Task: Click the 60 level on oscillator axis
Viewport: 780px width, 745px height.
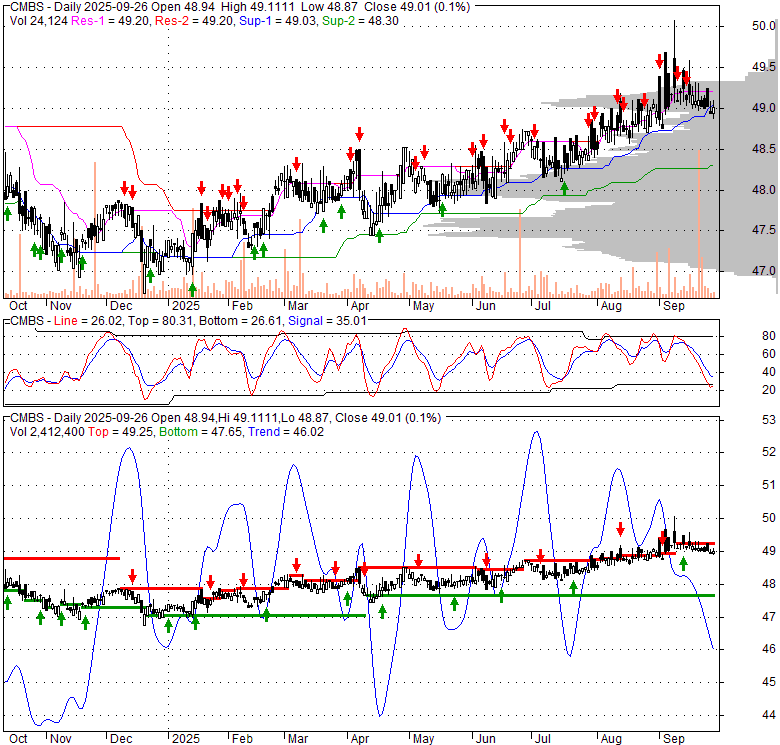Action: [769, 354]
